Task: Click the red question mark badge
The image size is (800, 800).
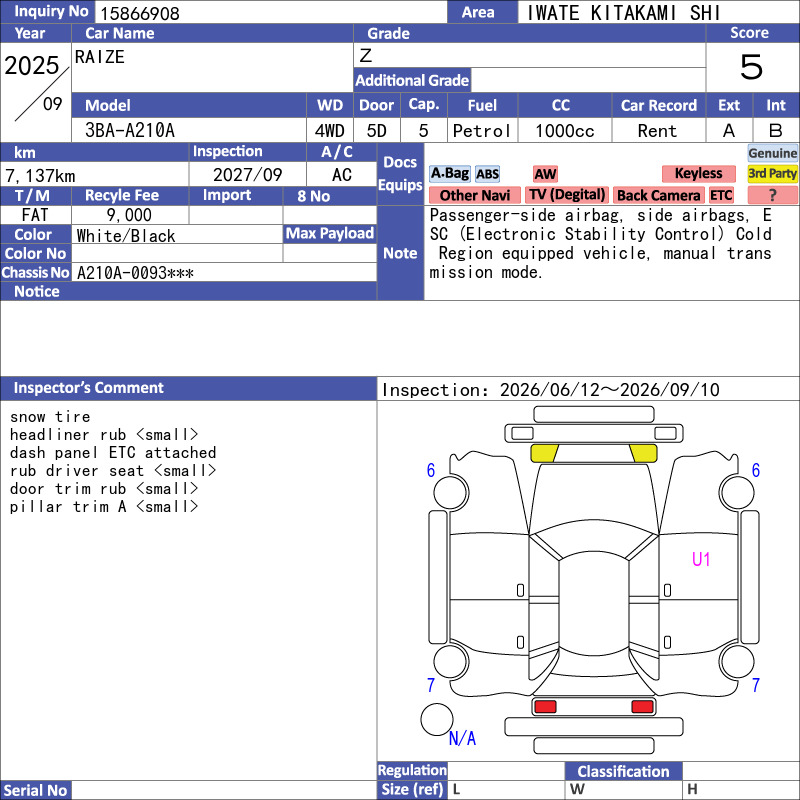Action: (772, 195)
